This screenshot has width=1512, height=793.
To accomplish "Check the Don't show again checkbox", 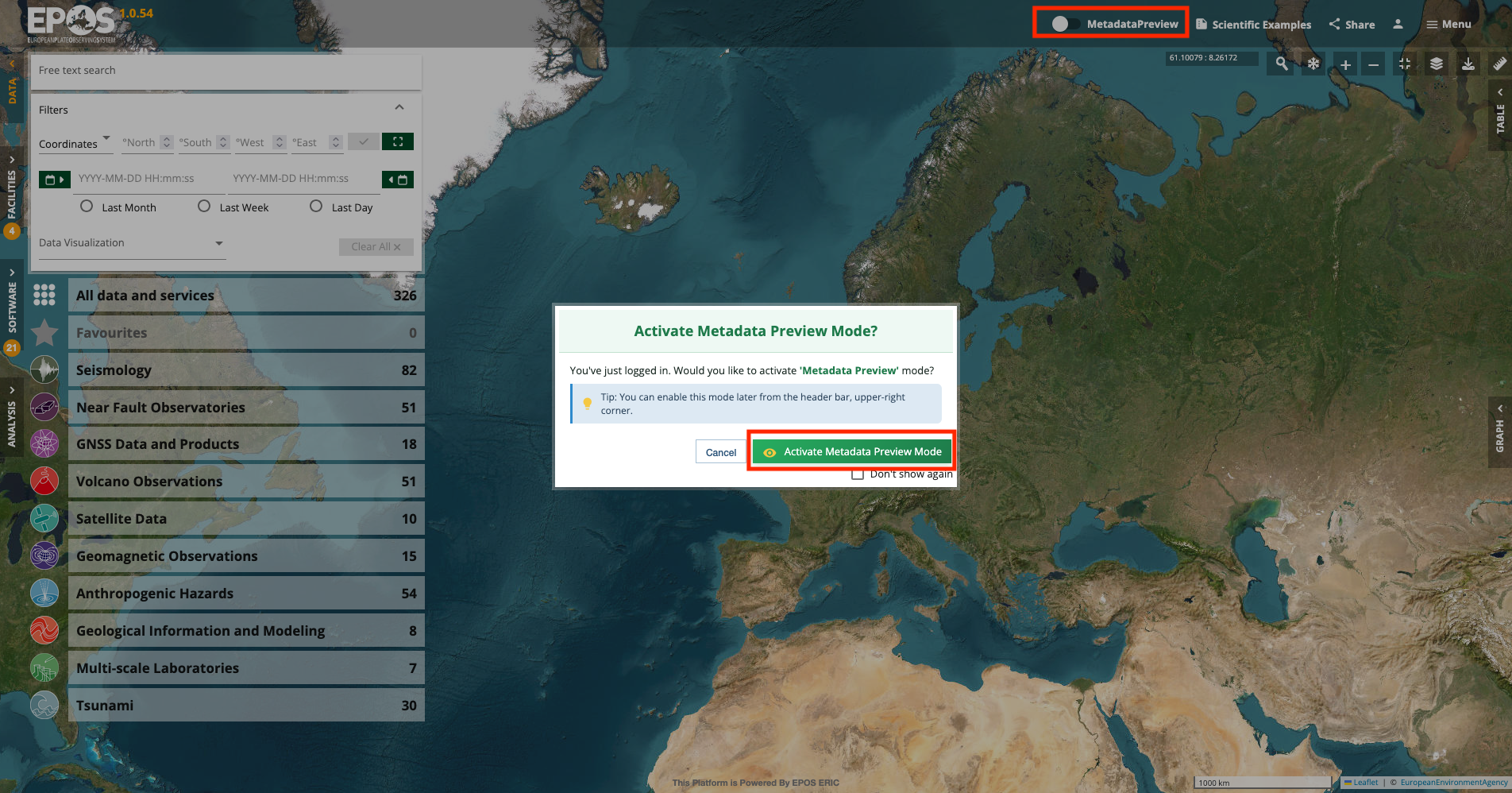I will point(858,474).
